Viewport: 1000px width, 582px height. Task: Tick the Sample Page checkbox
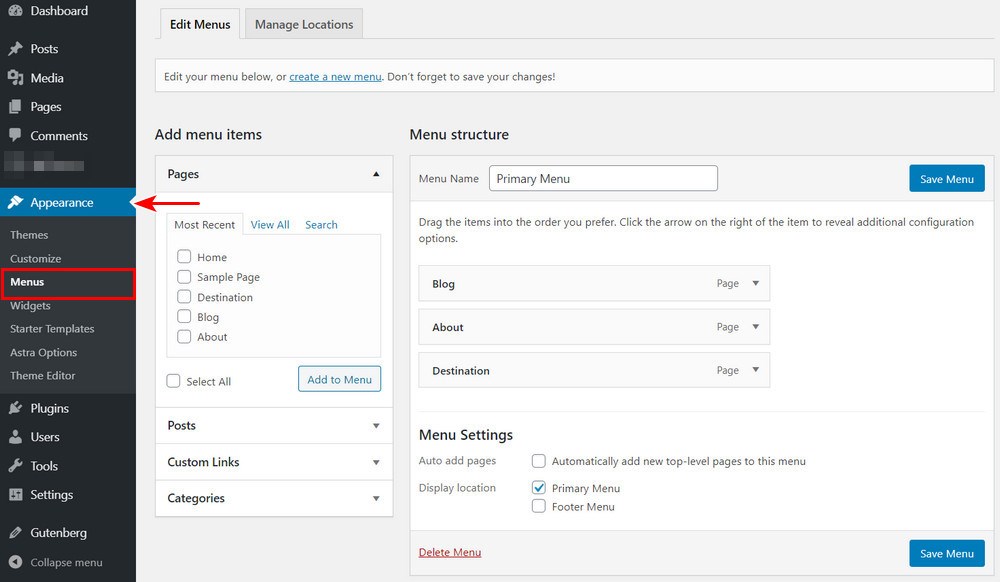(184, 277)
